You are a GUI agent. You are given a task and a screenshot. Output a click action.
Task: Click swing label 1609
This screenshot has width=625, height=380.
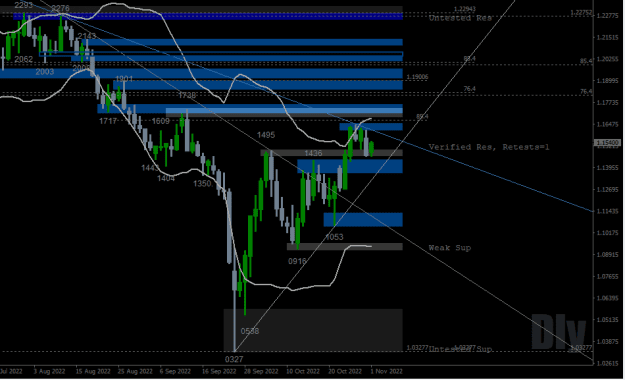tap(161, 121)
